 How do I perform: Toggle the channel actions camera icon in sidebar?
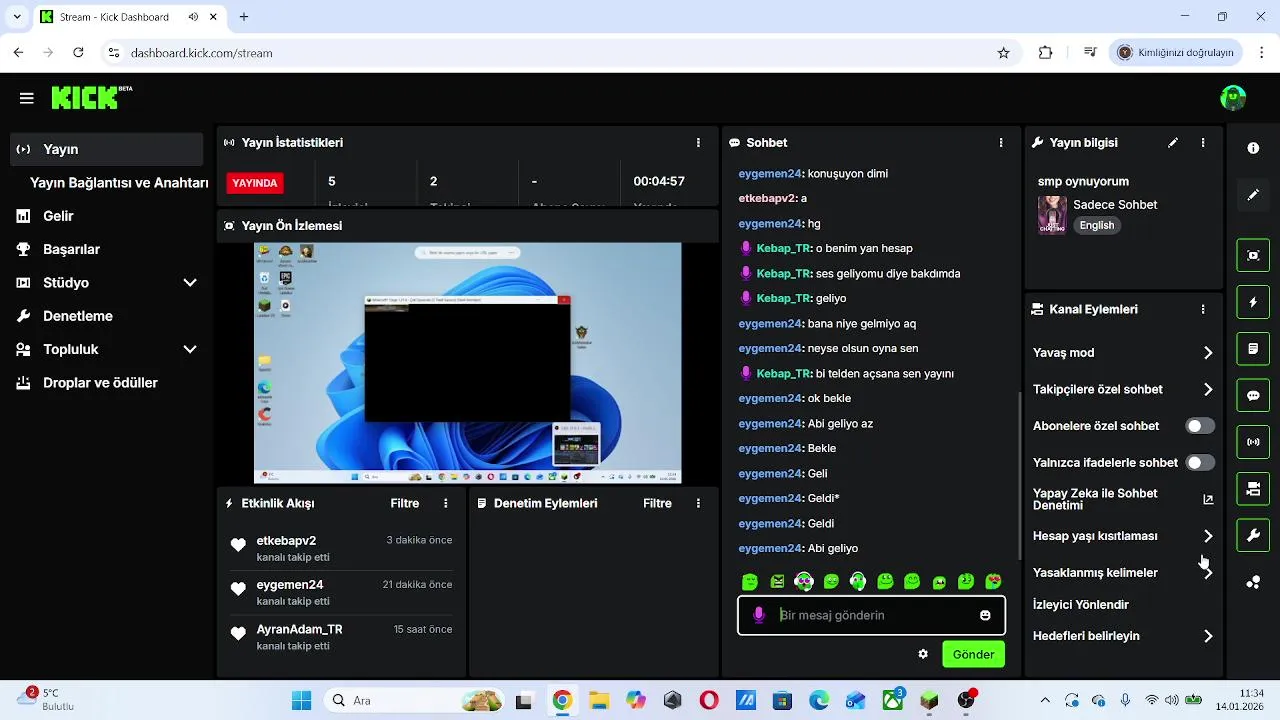(x=1253, y=489)
